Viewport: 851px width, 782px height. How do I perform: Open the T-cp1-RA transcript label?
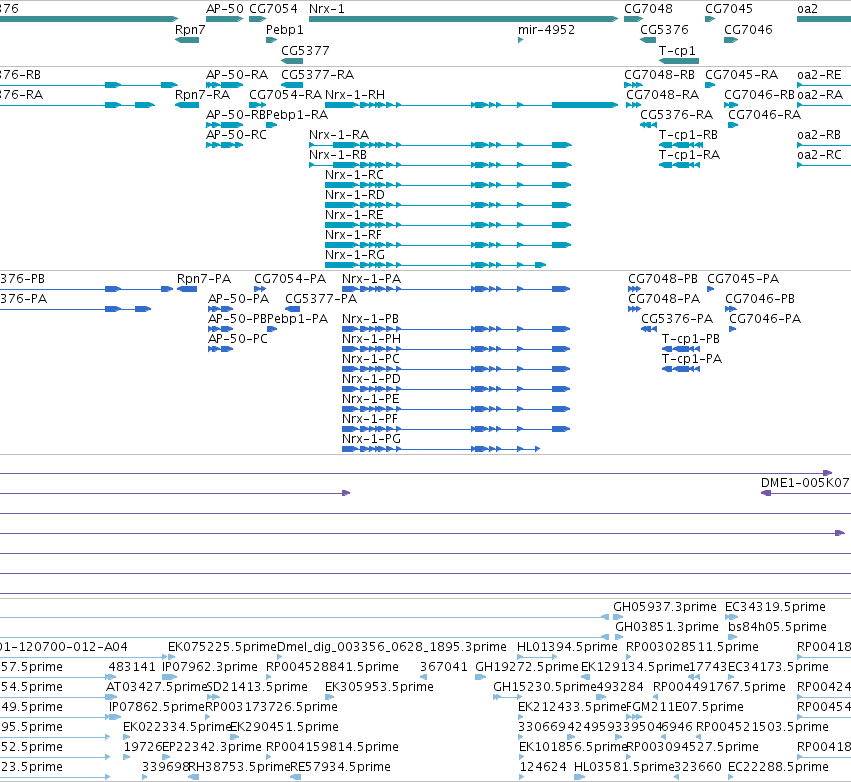tap(689, 155)
